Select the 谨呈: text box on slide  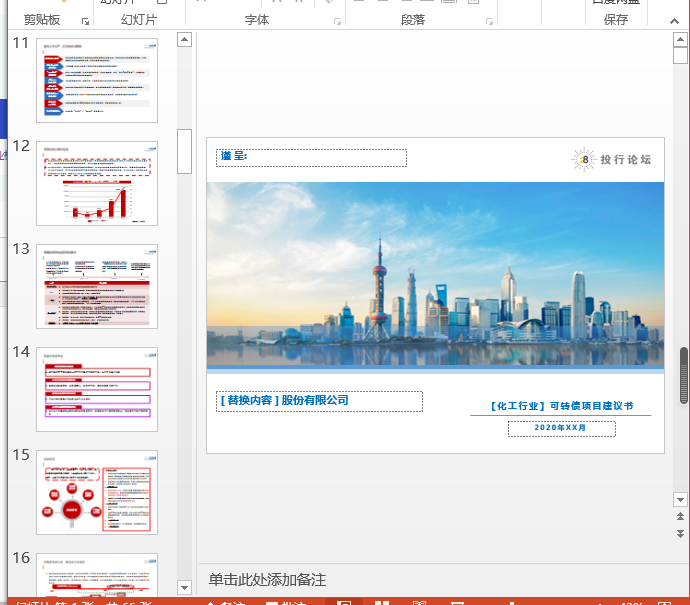312,157
